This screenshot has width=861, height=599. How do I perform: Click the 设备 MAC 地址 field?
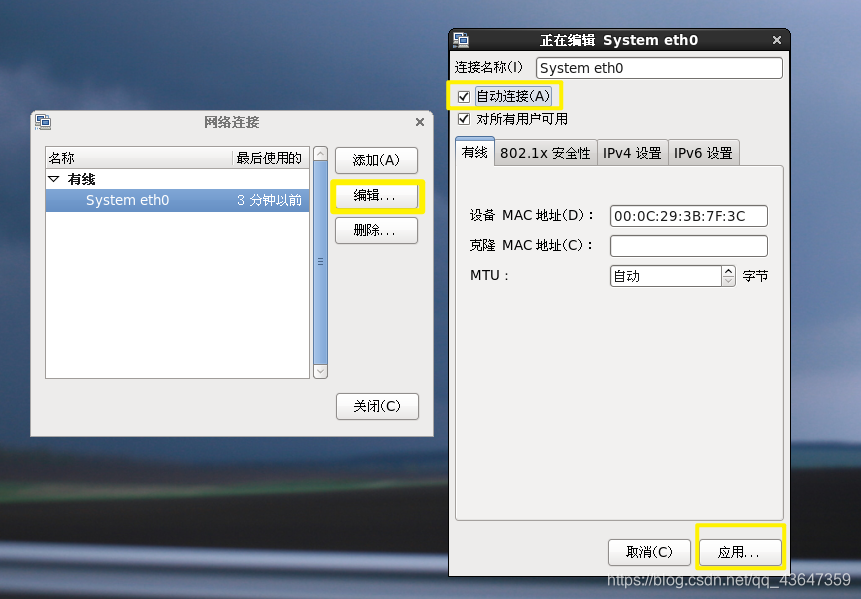coord(689,216)
